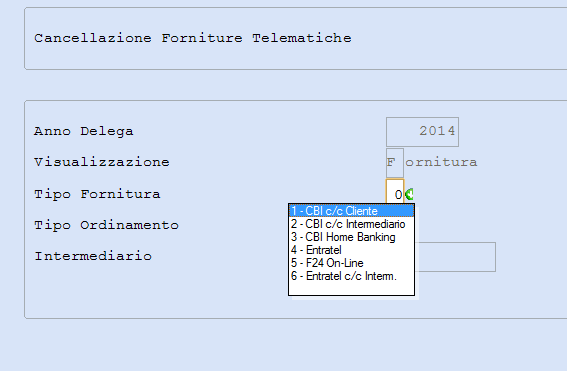Screen dimensions: 567x371
Task: Click the empty Intermediario input field
Action: (455, 257)
